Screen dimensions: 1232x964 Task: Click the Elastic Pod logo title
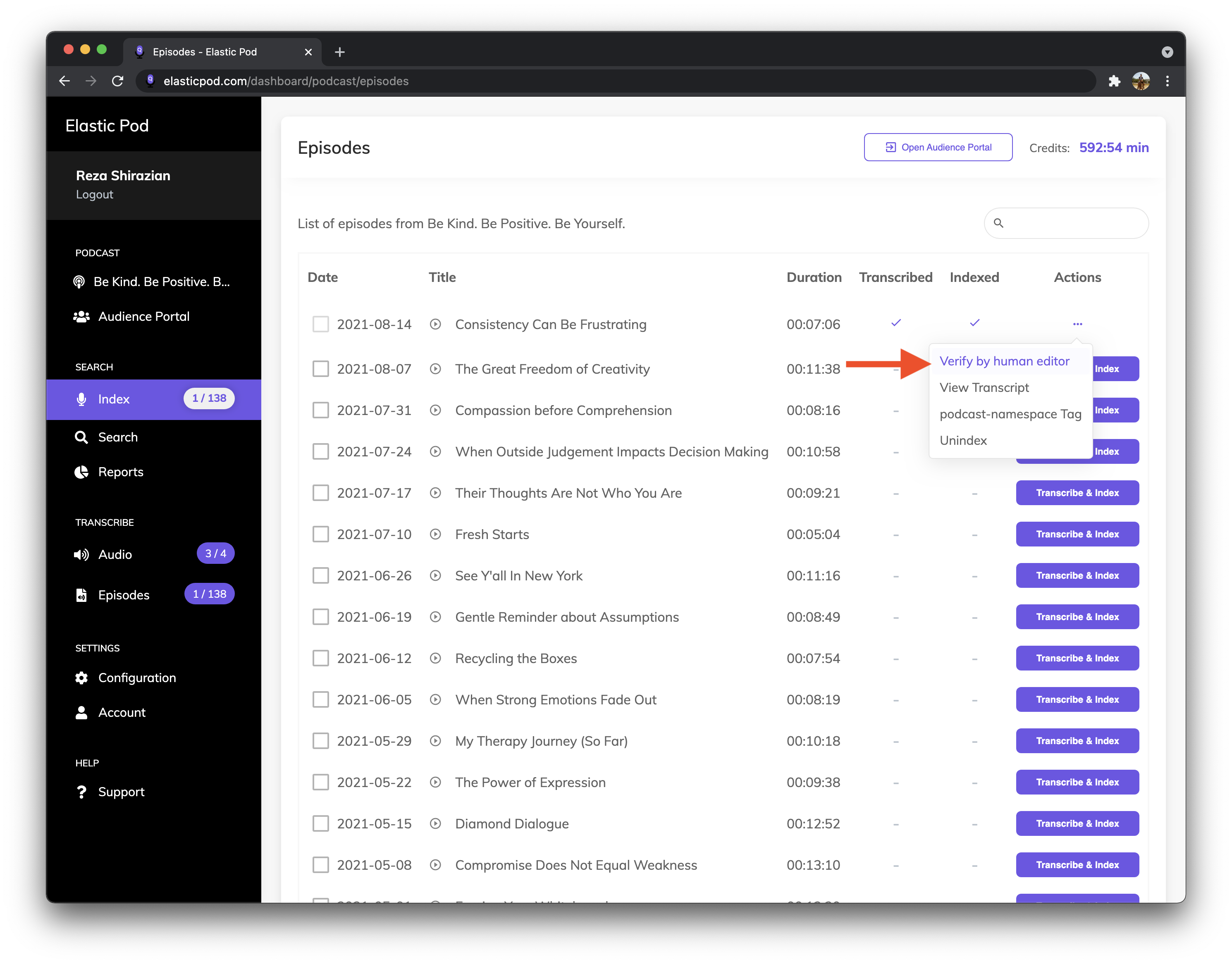coord(107,125)
